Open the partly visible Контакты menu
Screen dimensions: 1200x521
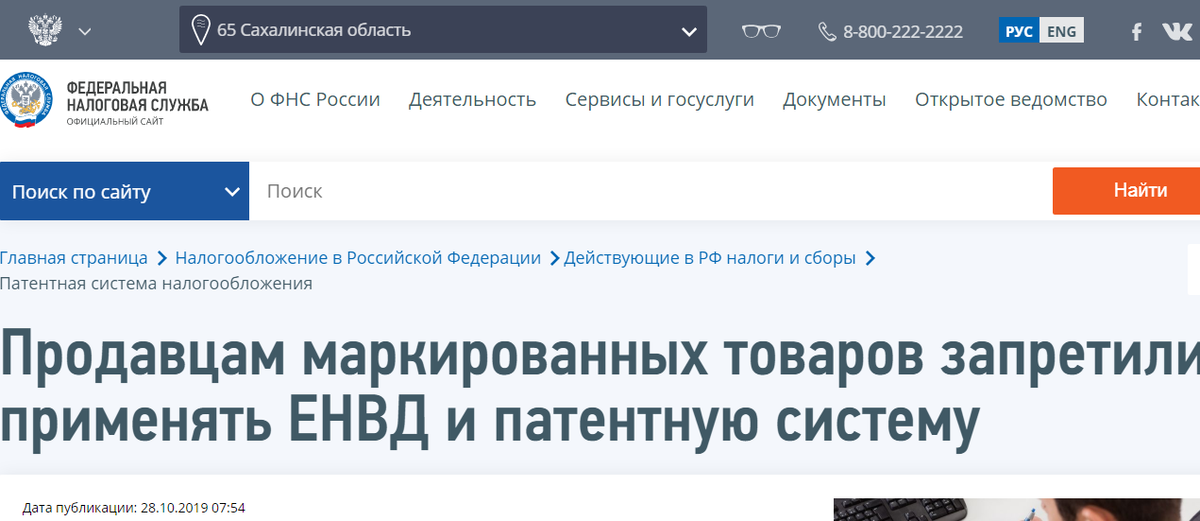point(1168,99)
